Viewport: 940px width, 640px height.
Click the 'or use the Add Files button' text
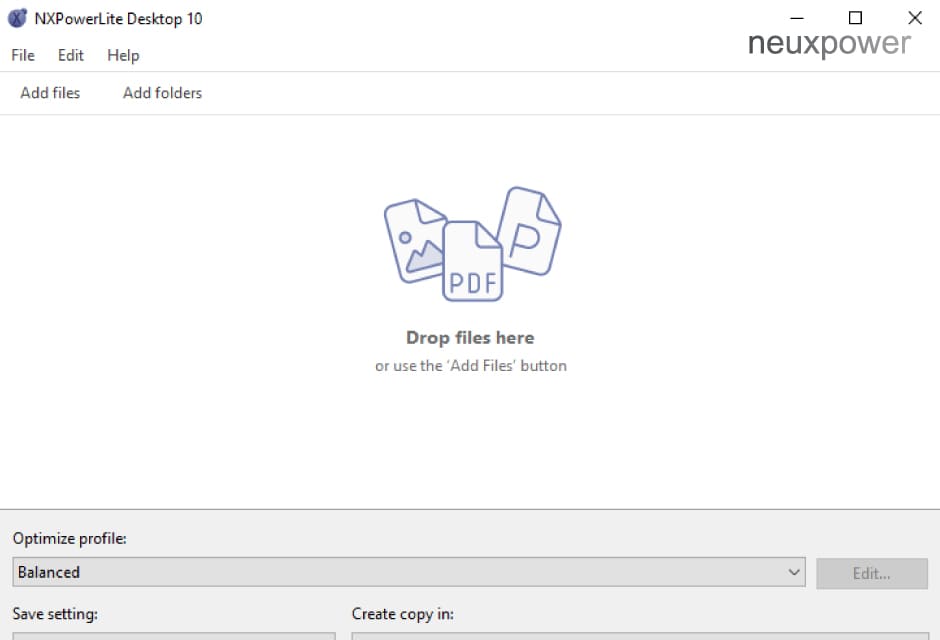(470, 365)
